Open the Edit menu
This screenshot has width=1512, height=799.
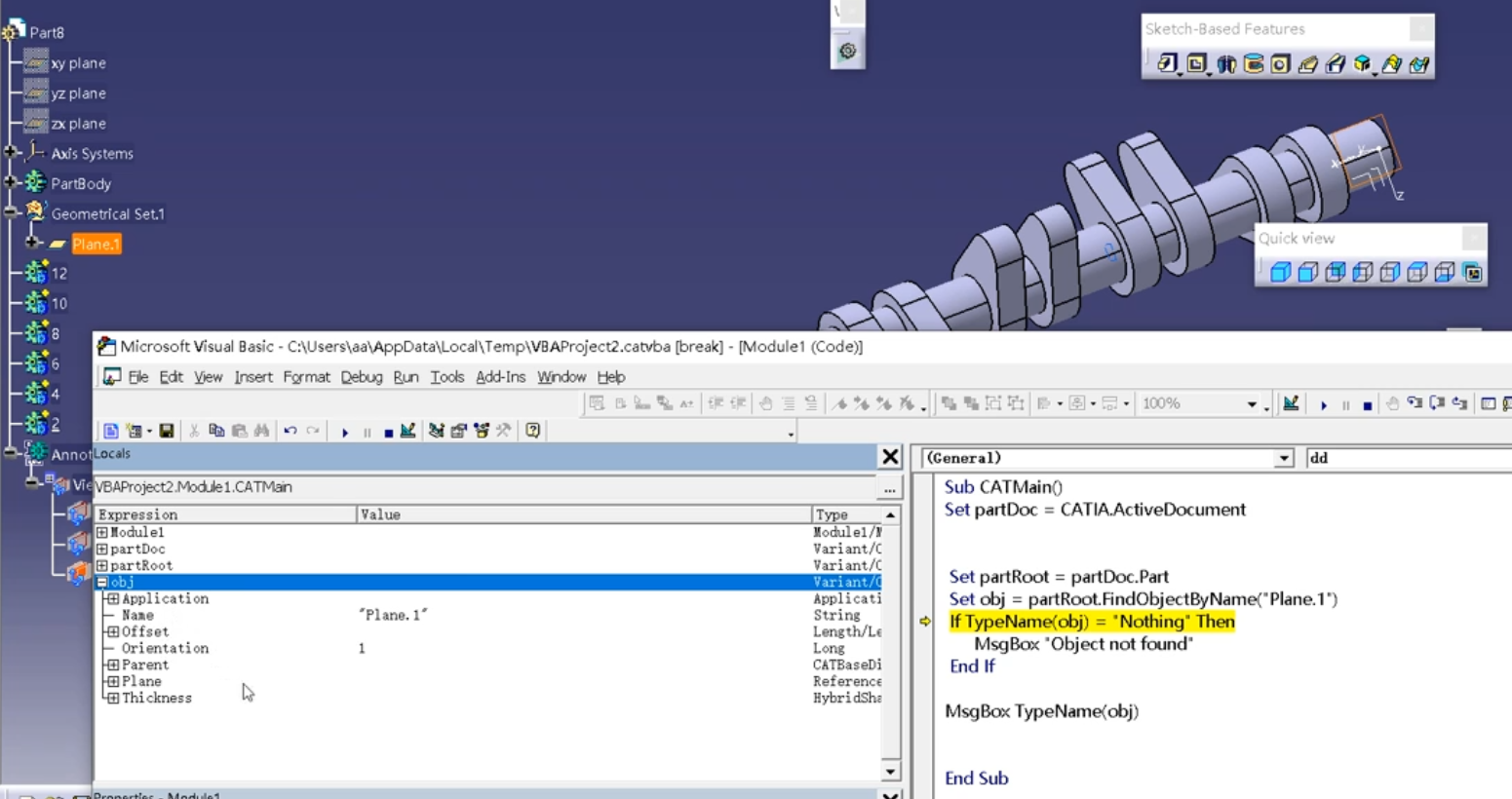coord(171,377)
